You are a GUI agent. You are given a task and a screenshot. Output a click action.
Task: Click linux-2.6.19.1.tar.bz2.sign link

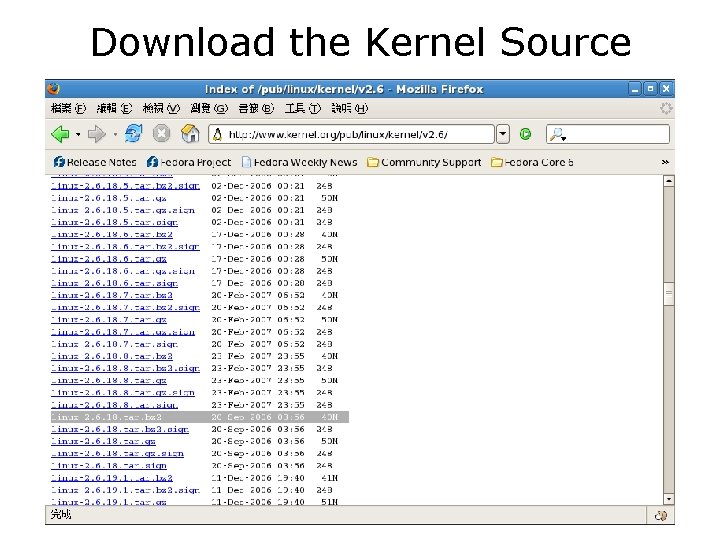pyautogui.click(x=125, y=490)
